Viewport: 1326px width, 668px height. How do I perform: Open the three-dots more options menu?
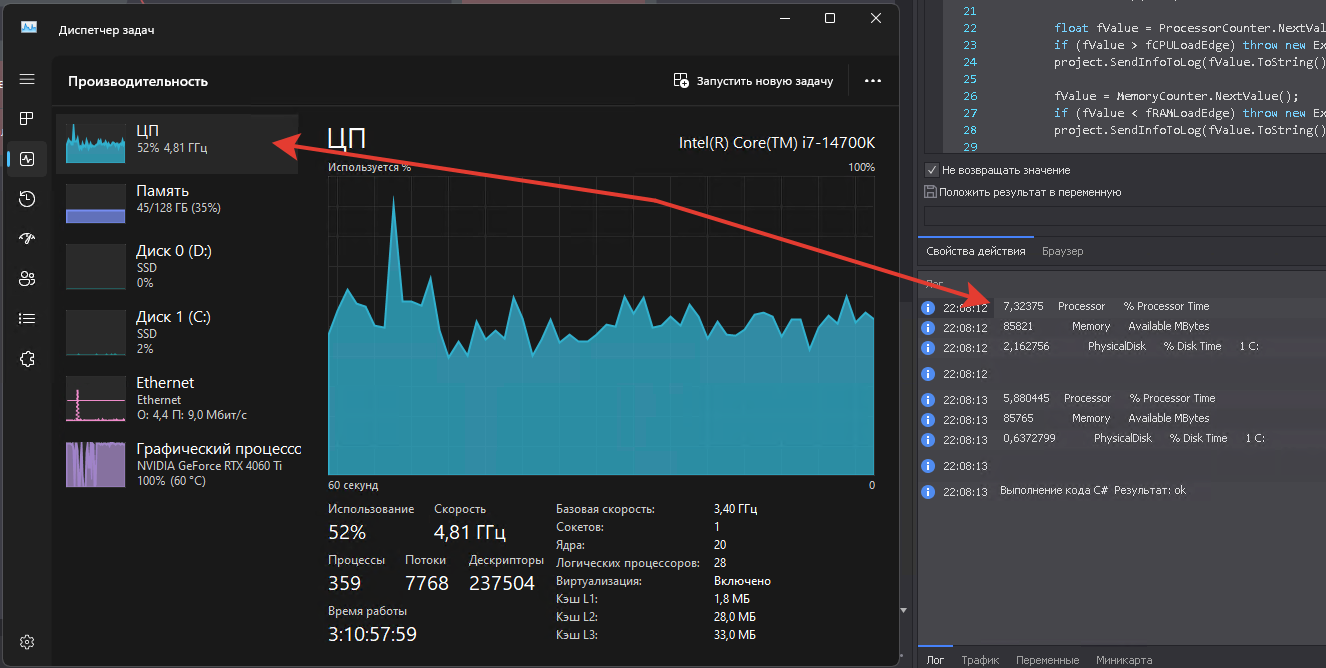click(x=873, y=81)
